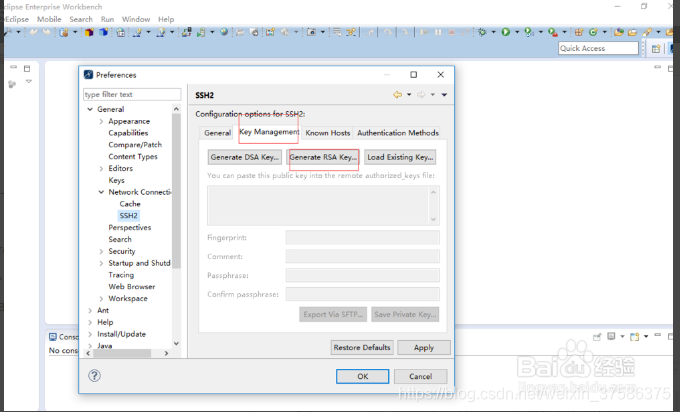Expand the Ant preferences node
This screenshot has height=412, width=680.
click(90, 311)
